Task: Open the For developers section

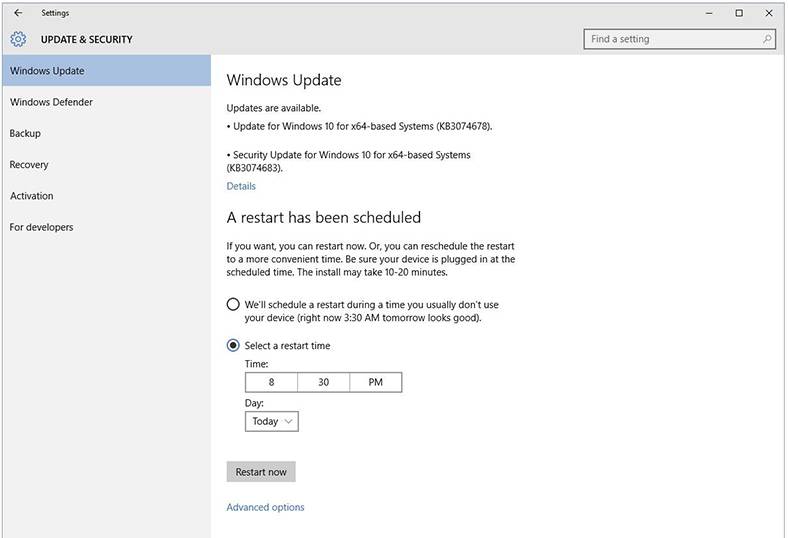Action: pyautogui.click(x=107, y=227)
